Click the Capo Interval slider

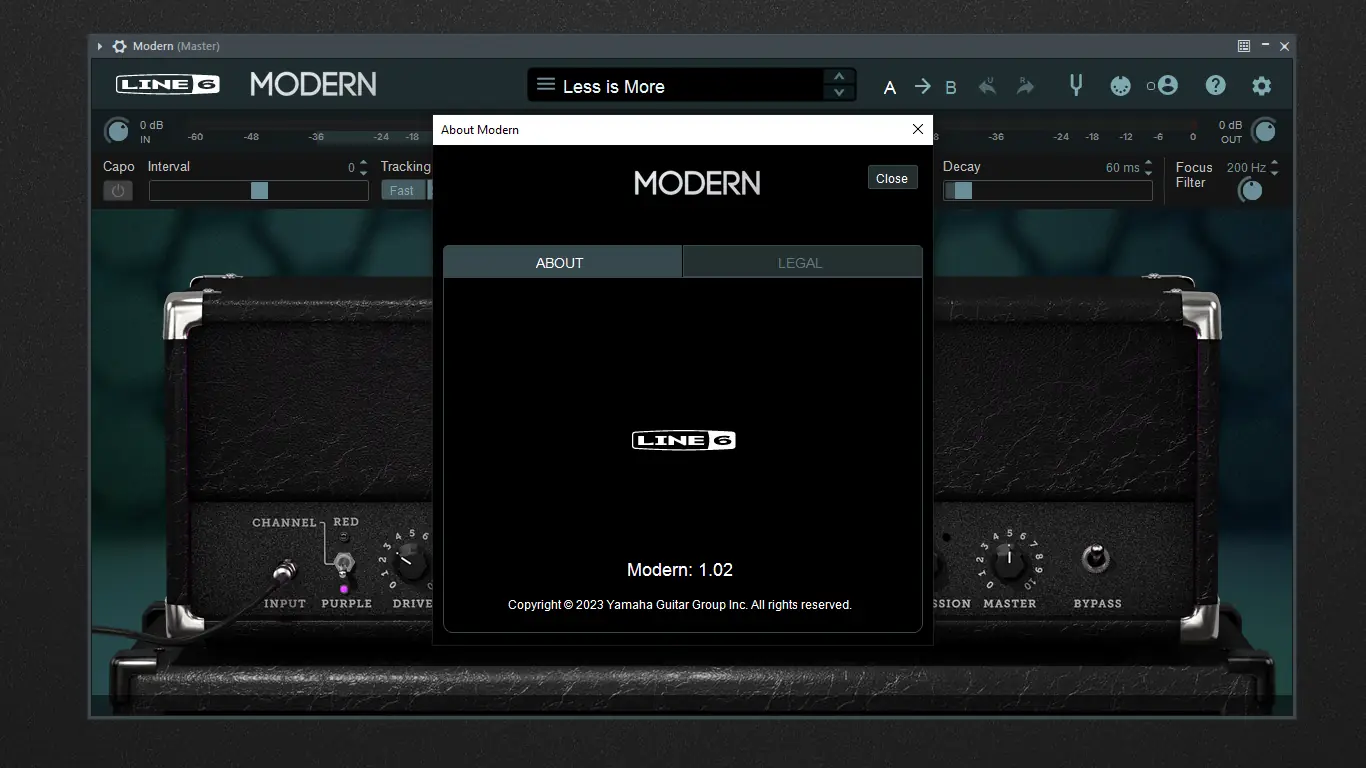(259, 190)
